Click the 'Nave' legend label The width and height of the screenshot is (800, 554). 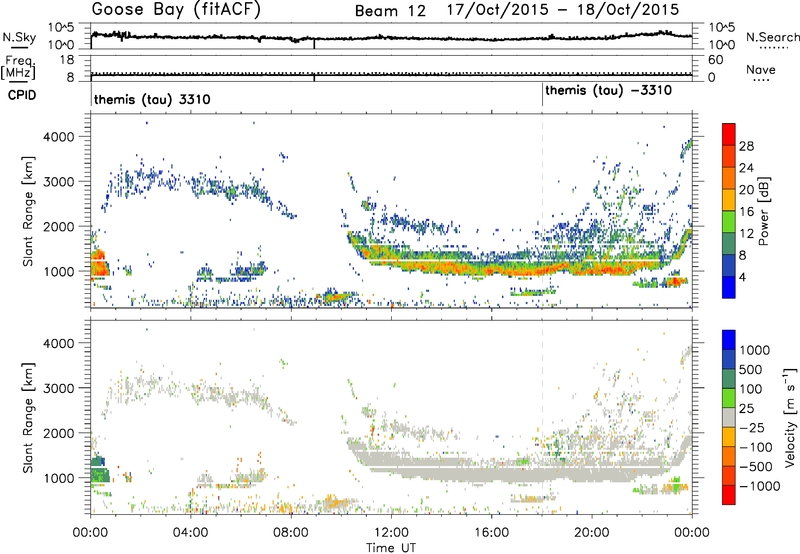(x=761, y=70)
